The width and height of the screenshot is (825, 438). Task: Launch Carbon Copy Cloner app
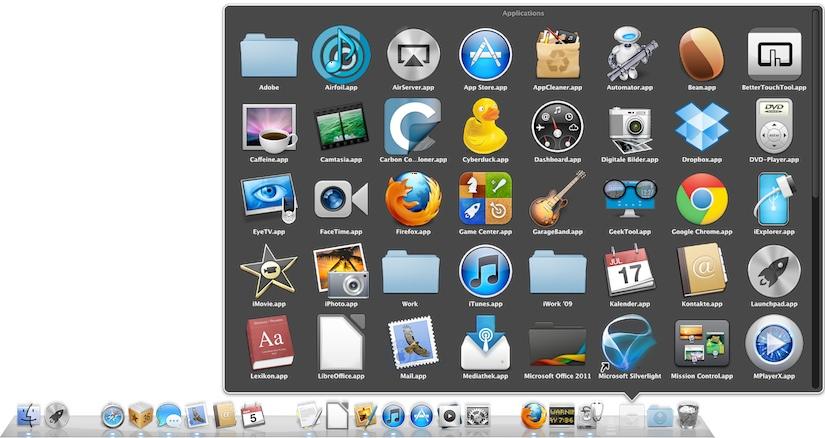(413, 127)
